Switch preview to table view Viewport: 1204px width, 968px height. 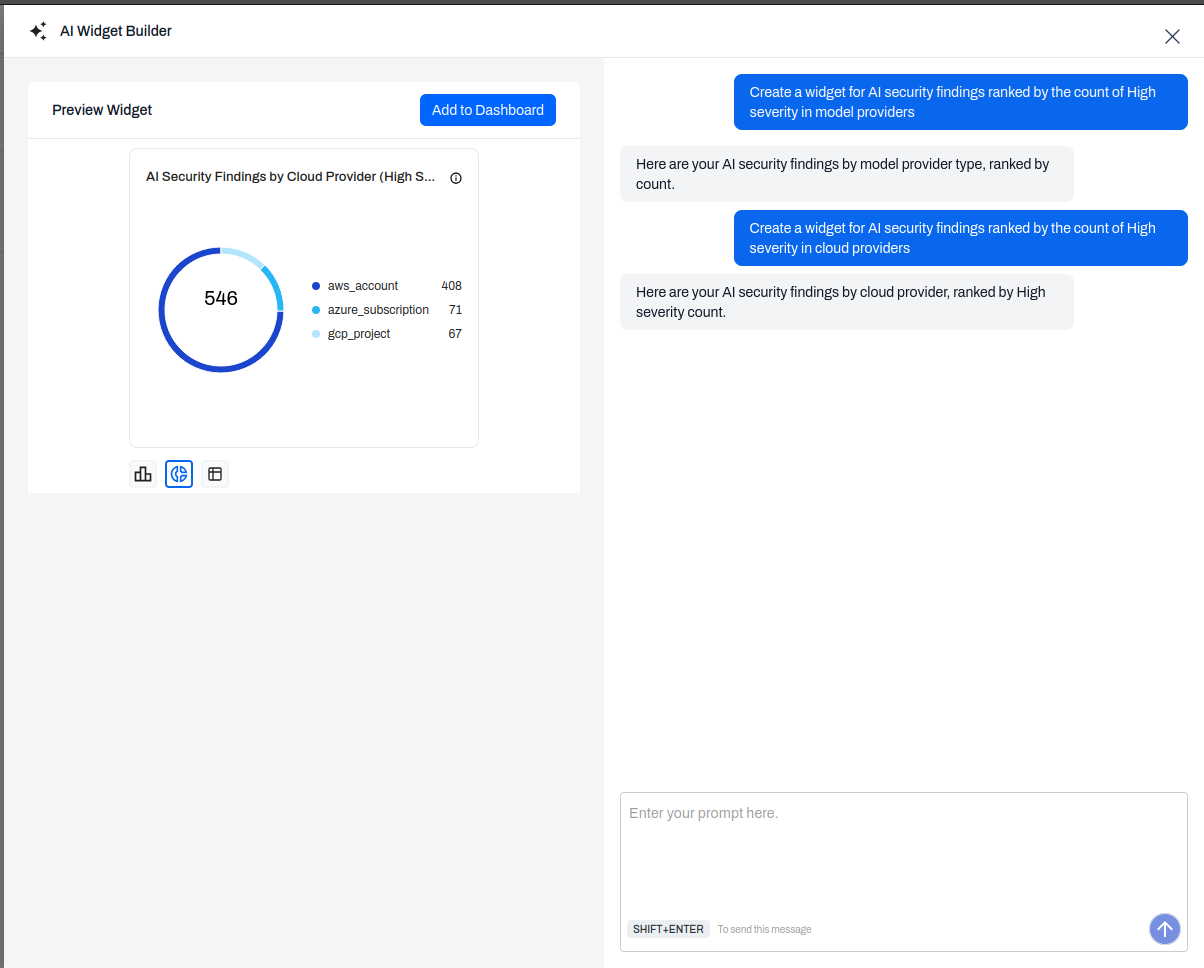tap(215, 474)
